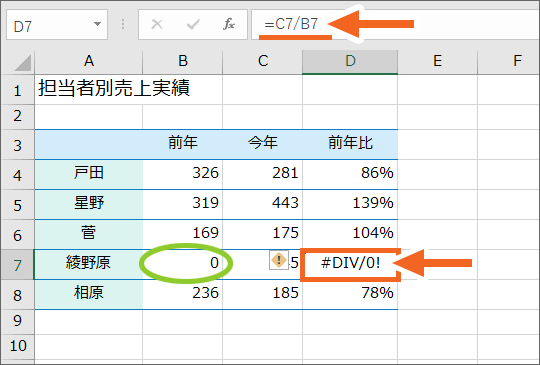
Task: Select row 10 header
Action: pyautogui.click(x=18, y=346)
